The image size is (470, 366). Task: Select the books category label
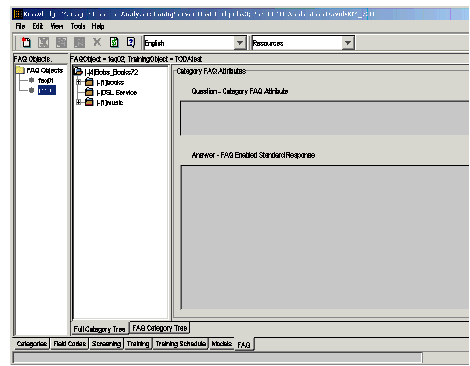pyautogui.click(x=110, y=82)
